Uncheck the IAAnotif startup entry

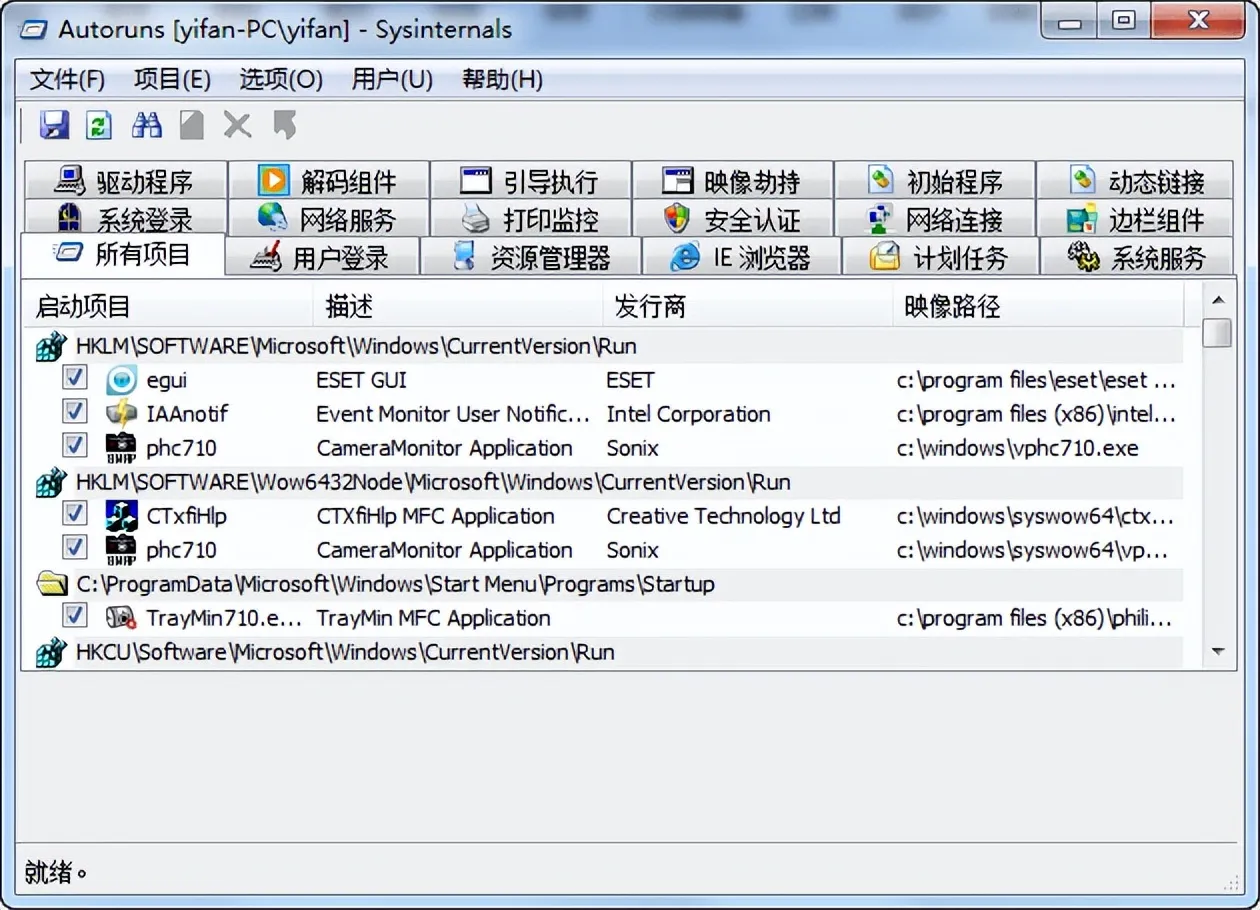point(74,411)
